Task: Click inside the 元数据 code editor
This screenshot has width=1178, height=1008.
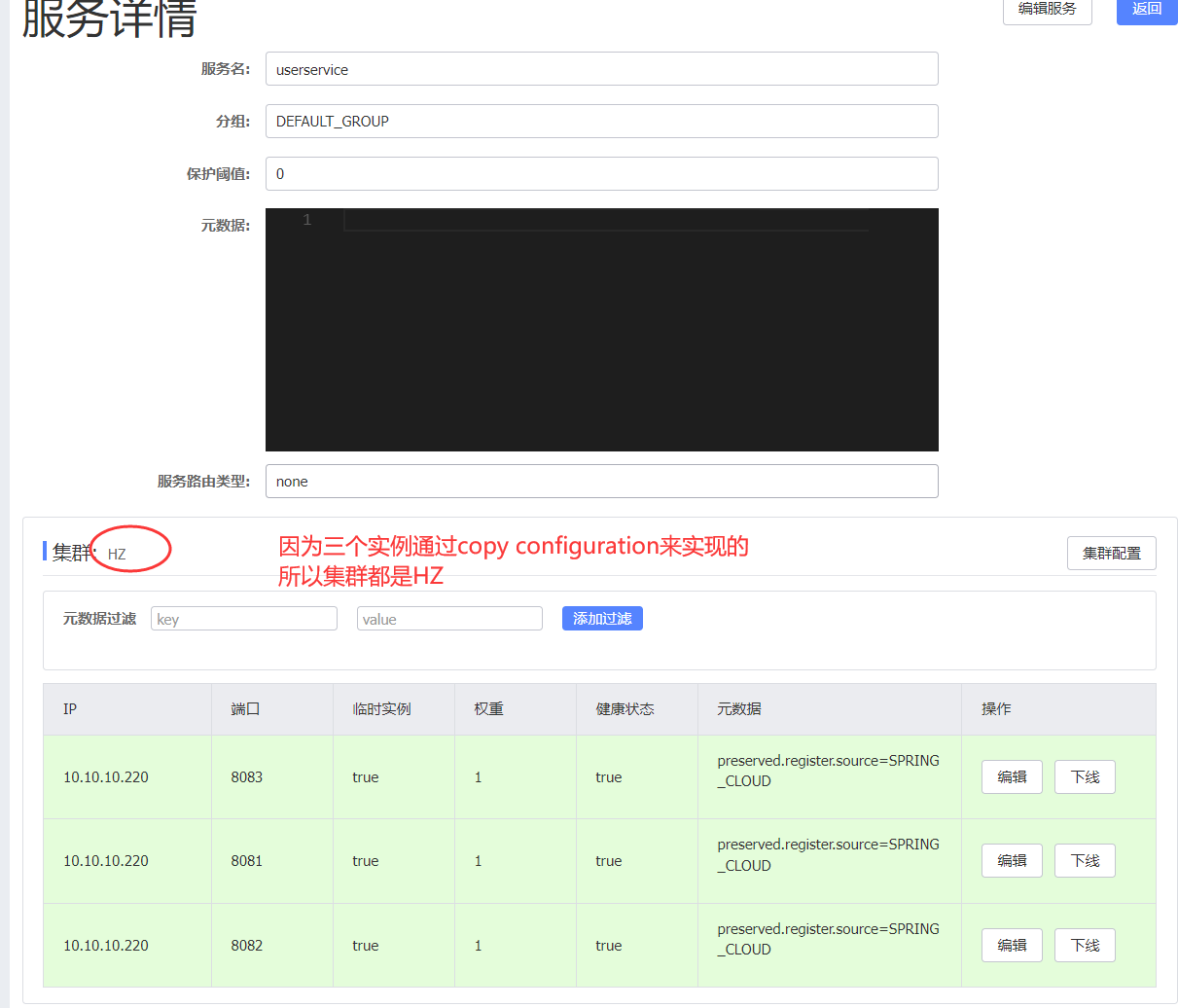Action: (601, 330)
